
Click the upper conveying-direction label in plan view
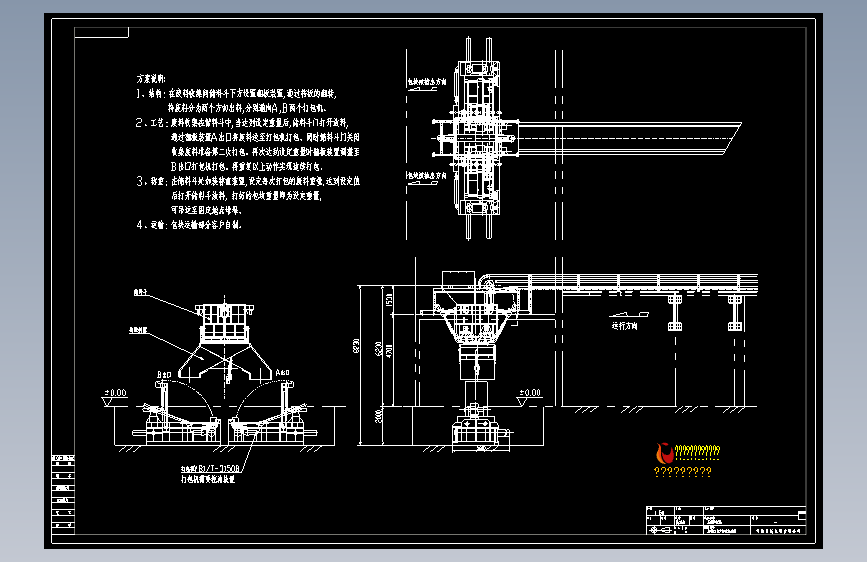pos(427,82)
